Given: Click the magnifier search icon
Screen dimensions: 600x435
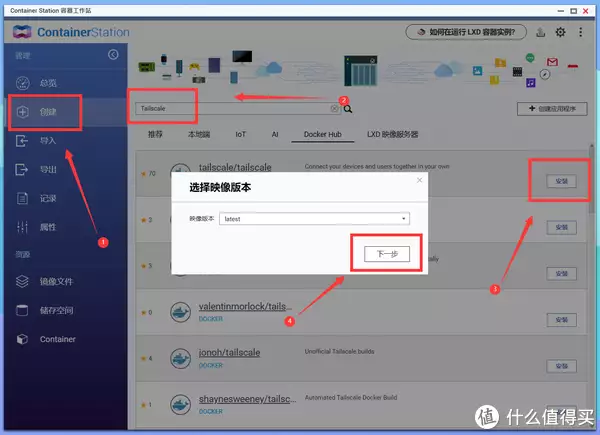Looking at the screenshot, I should [x=348, y=109].
